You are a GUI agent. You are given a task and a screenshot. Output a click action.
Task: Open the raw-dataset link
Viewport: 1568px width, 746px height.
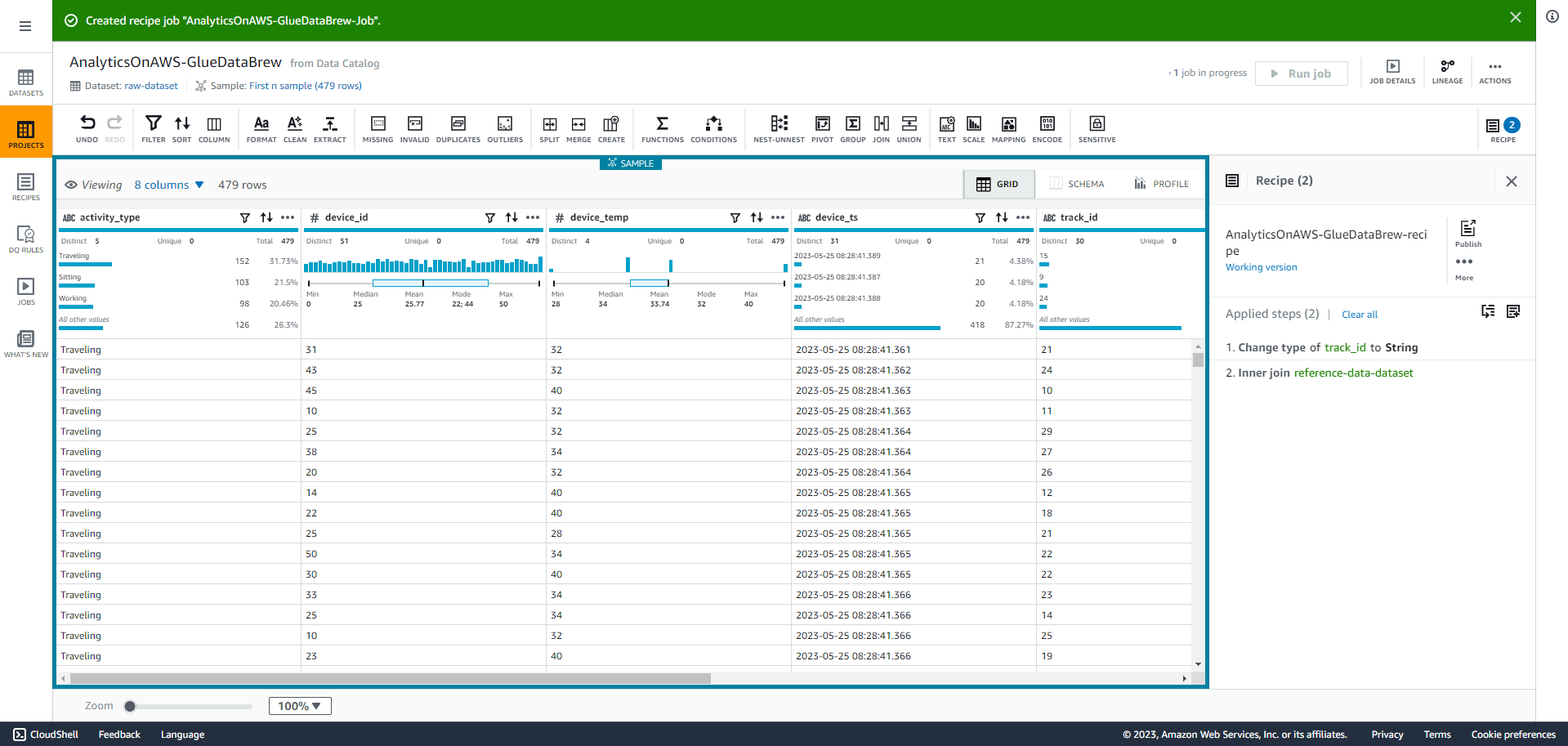click(x=151, y=86)
